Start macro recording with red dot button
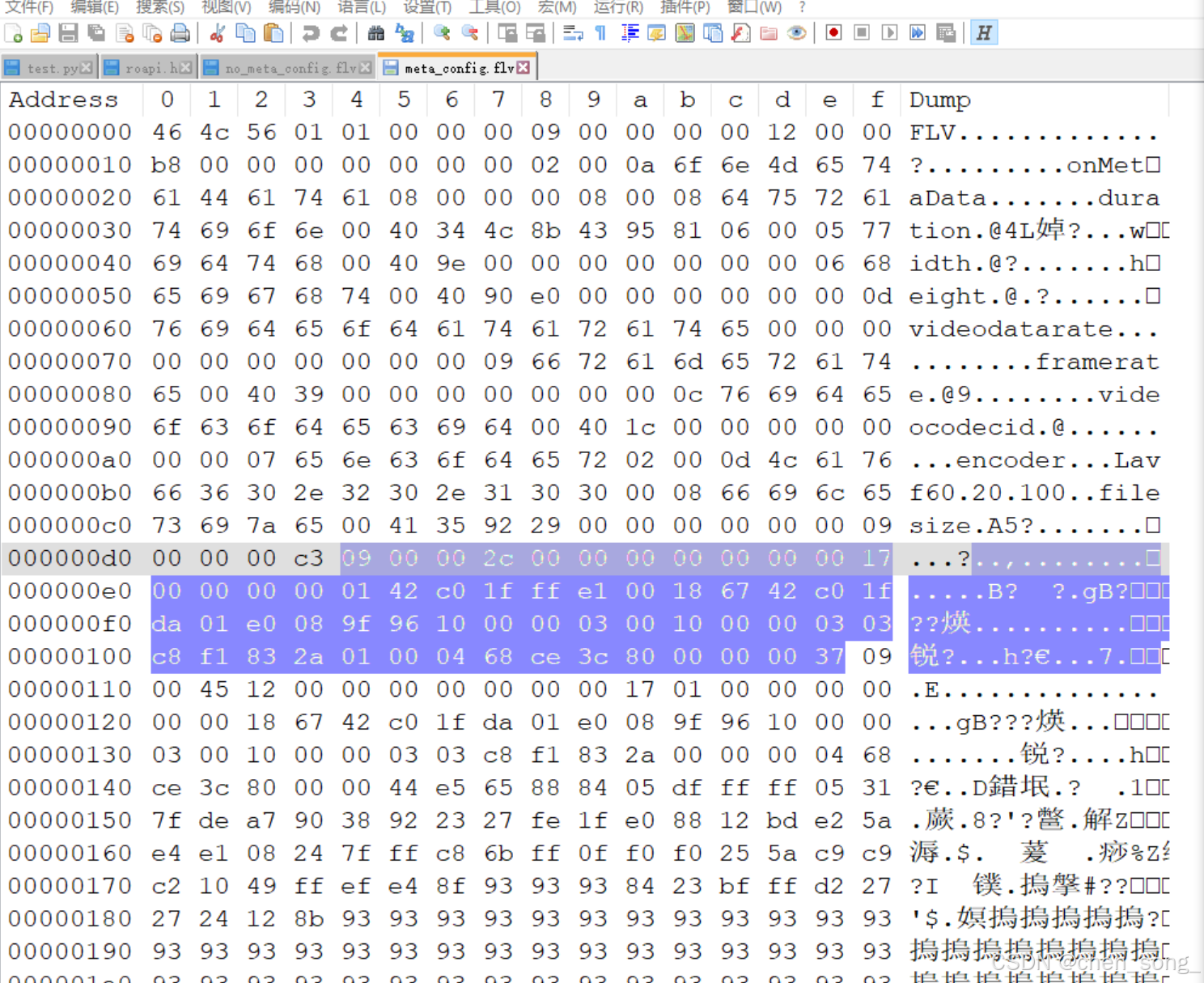 click(834, 33)
